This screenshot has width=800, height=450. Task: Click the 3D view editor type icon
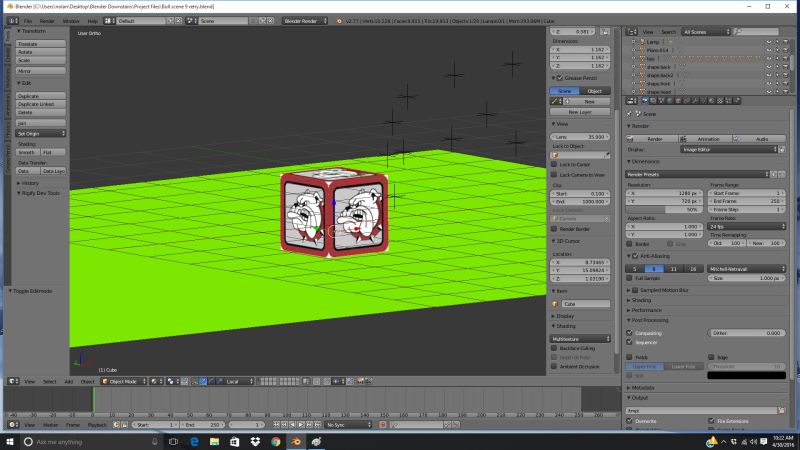11,382
